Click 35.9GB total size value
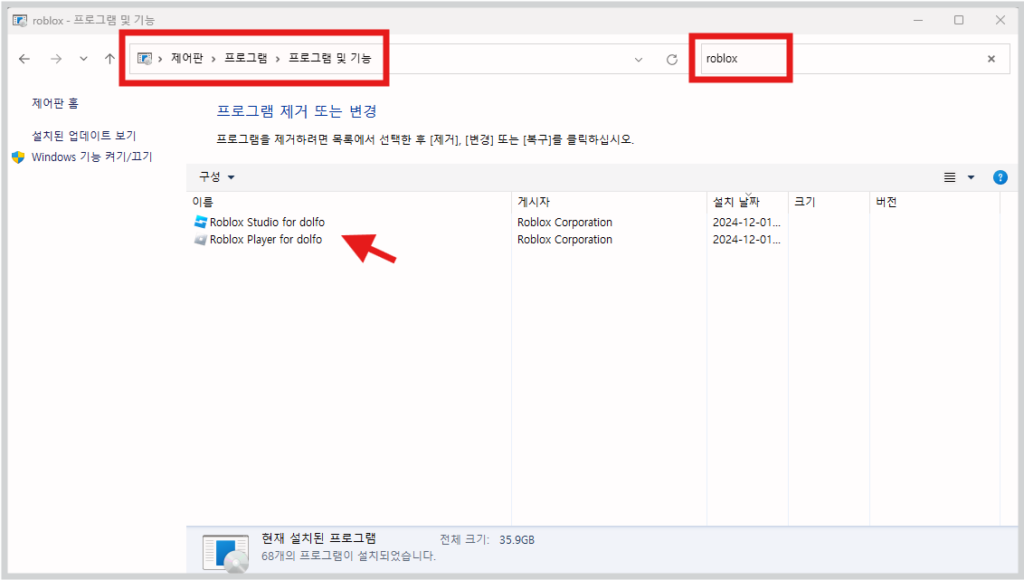This screenshot has height=580, width=1024. [x=517, y=540]
